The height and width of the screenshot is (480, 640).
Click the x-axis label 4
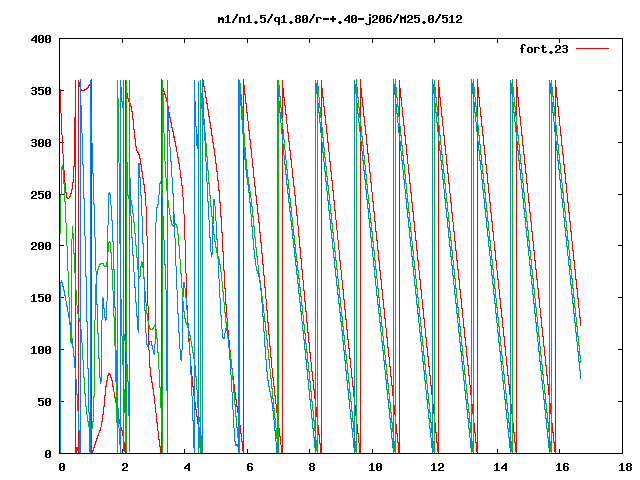coord(187,467)
